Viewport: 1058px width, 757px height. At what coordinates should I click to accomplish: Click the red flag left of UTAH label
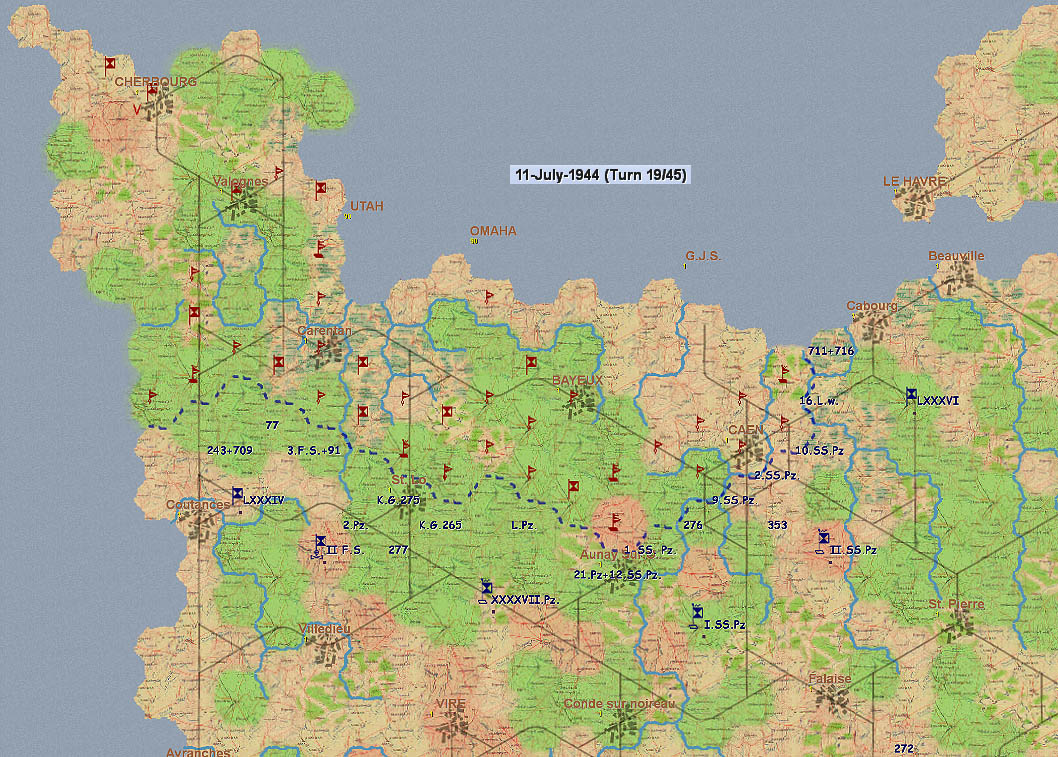tap(321, 189)
